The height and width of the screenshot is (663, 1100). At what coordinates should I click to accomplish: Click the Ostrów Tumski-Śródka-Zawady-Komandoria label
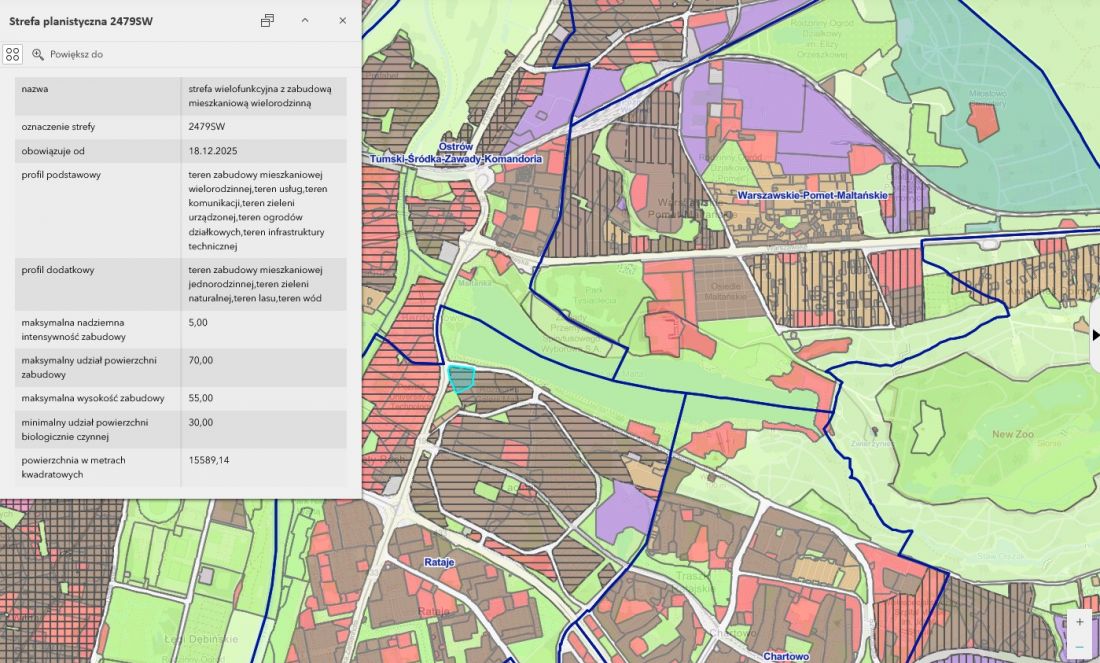point(456,153)
